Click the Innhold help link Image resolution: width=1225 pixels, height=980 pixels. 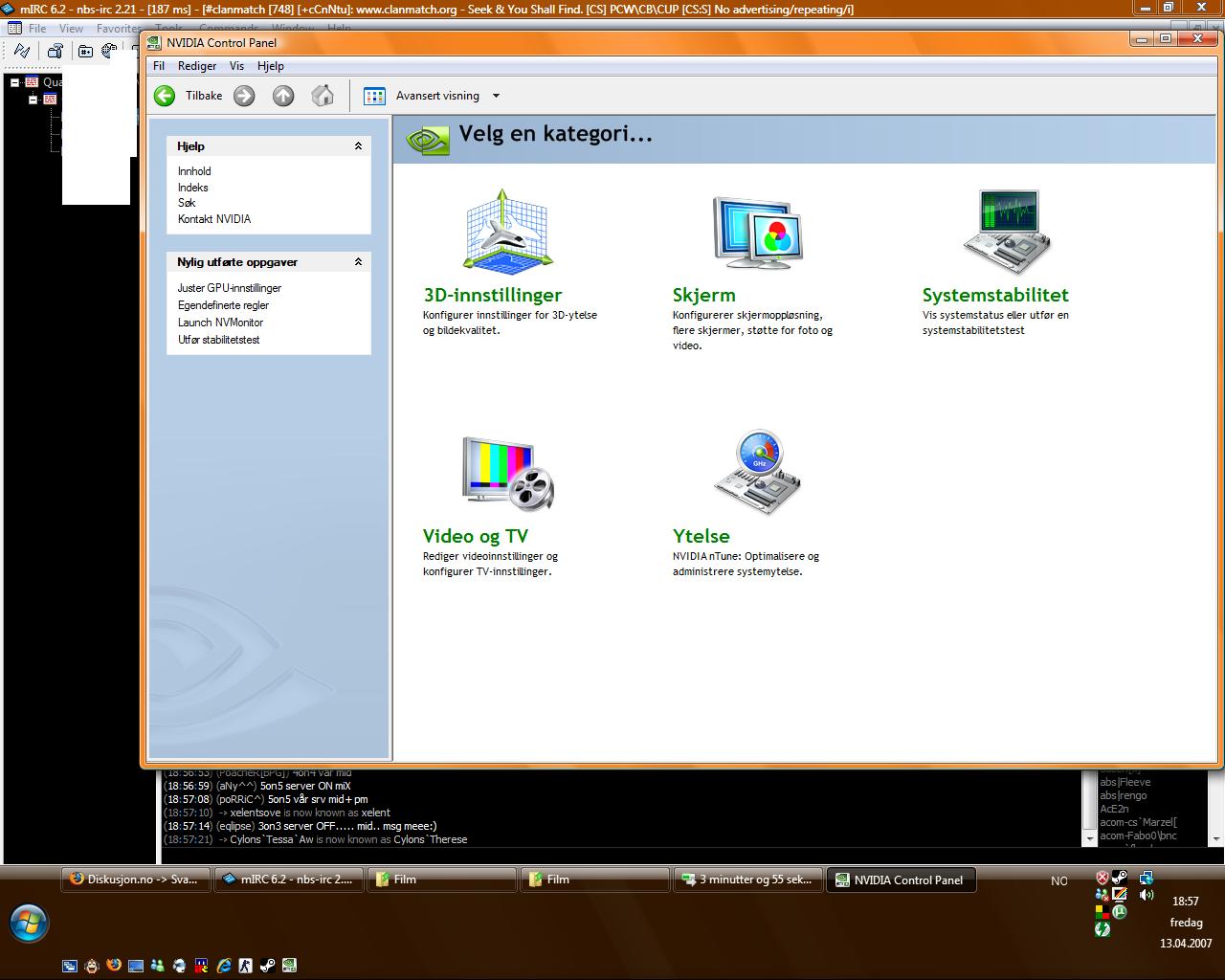point(194,171)
